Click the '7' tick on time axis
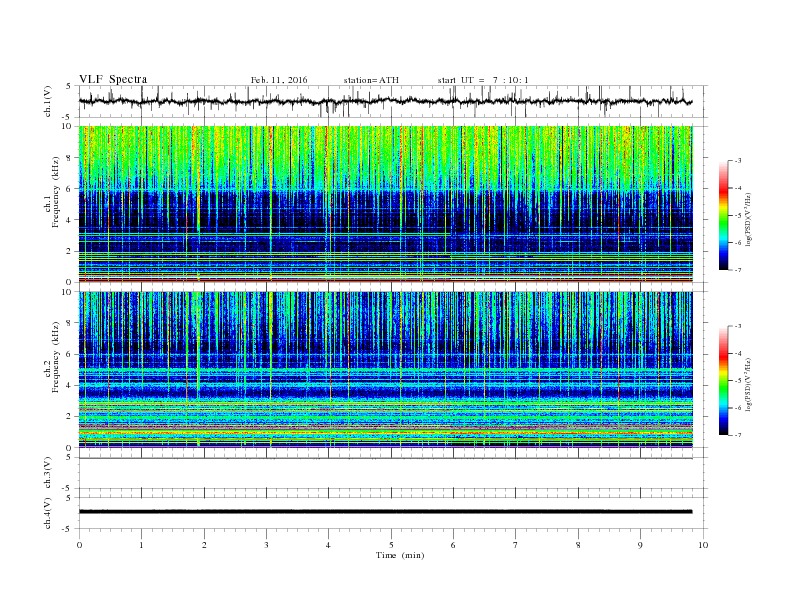Image resolution: width=792 pixels, height=612 pixels. [x=515, y=545]
